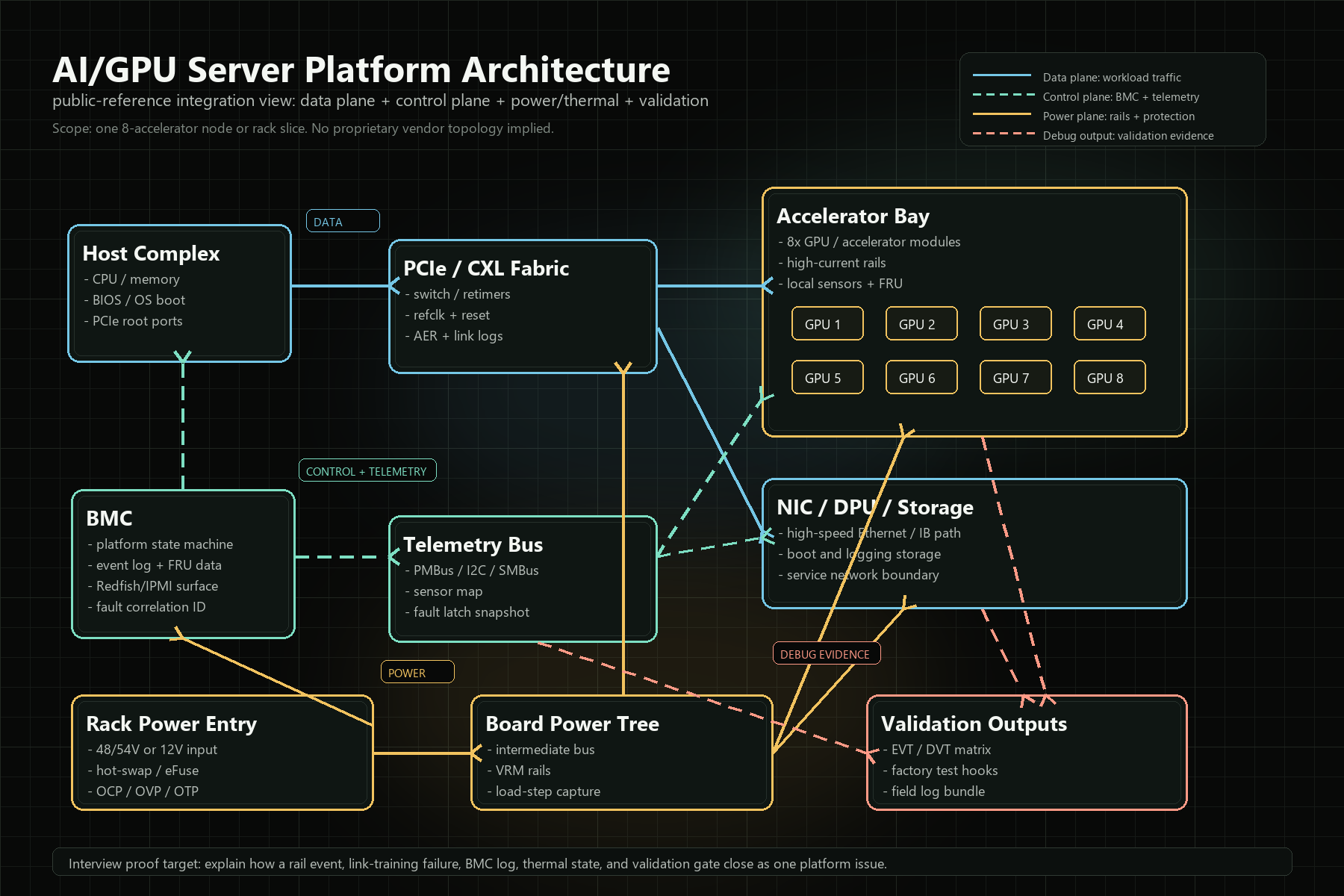Click the AI/GPU Server Platform Architecture title
Image resolution: width=1344 pixels, height=896 pixels.
click(361, 70)
